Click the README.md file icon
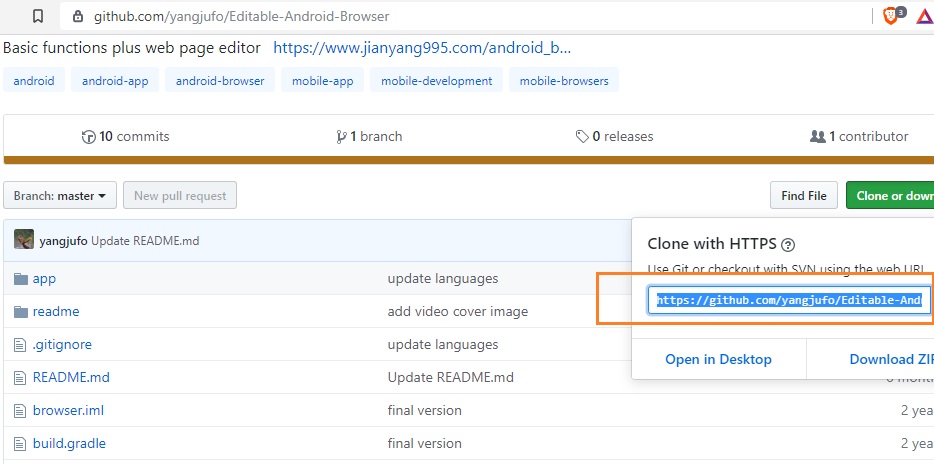 (21, 377)
